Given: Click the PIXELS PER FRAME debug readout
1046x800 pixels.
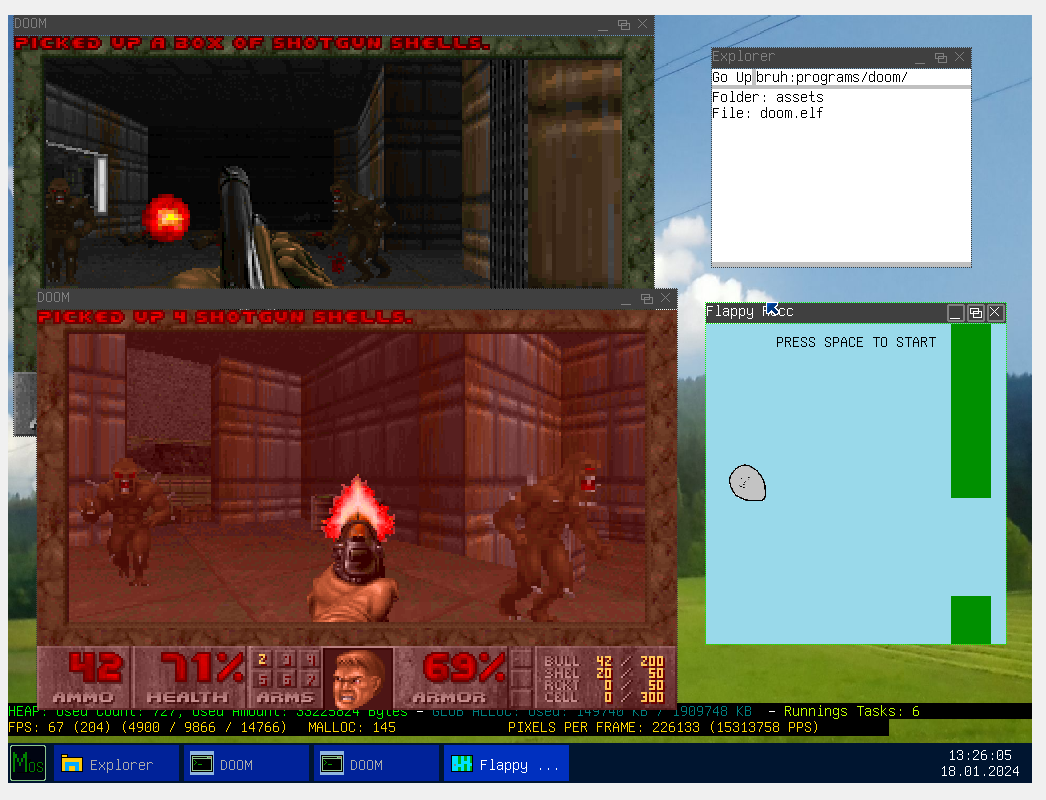Looking at the screenshot, I should (663, 727).
